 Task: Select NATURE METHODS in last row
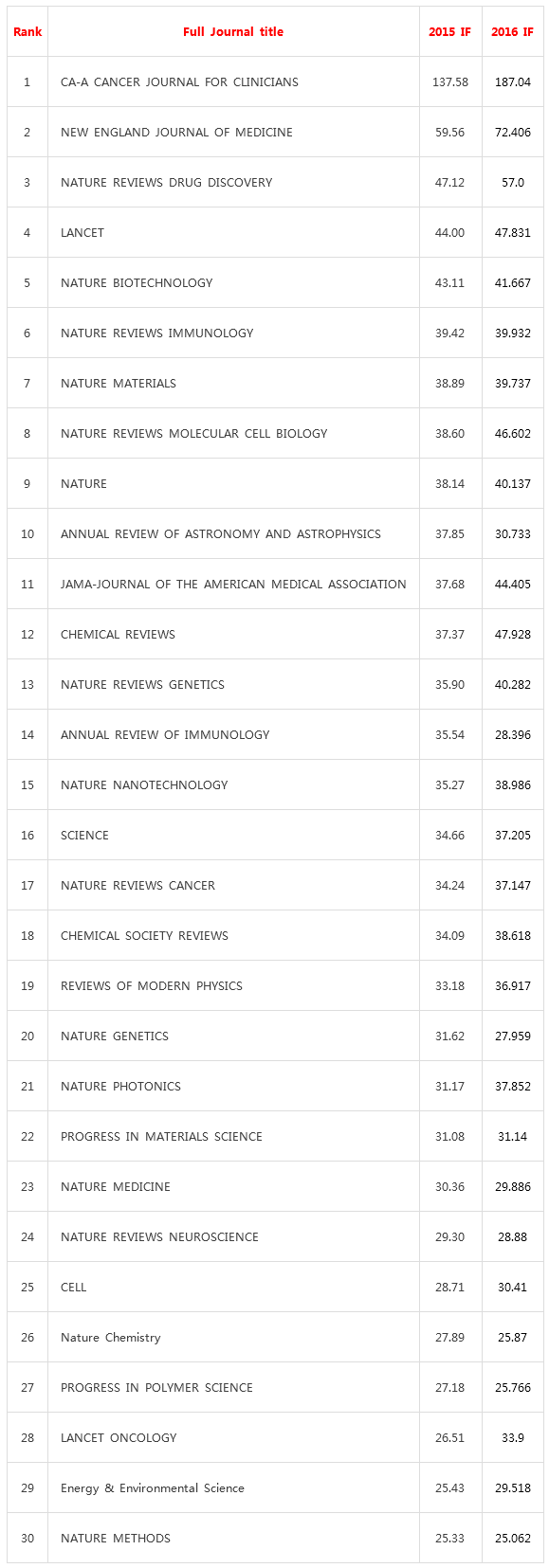click(116, 1539)
